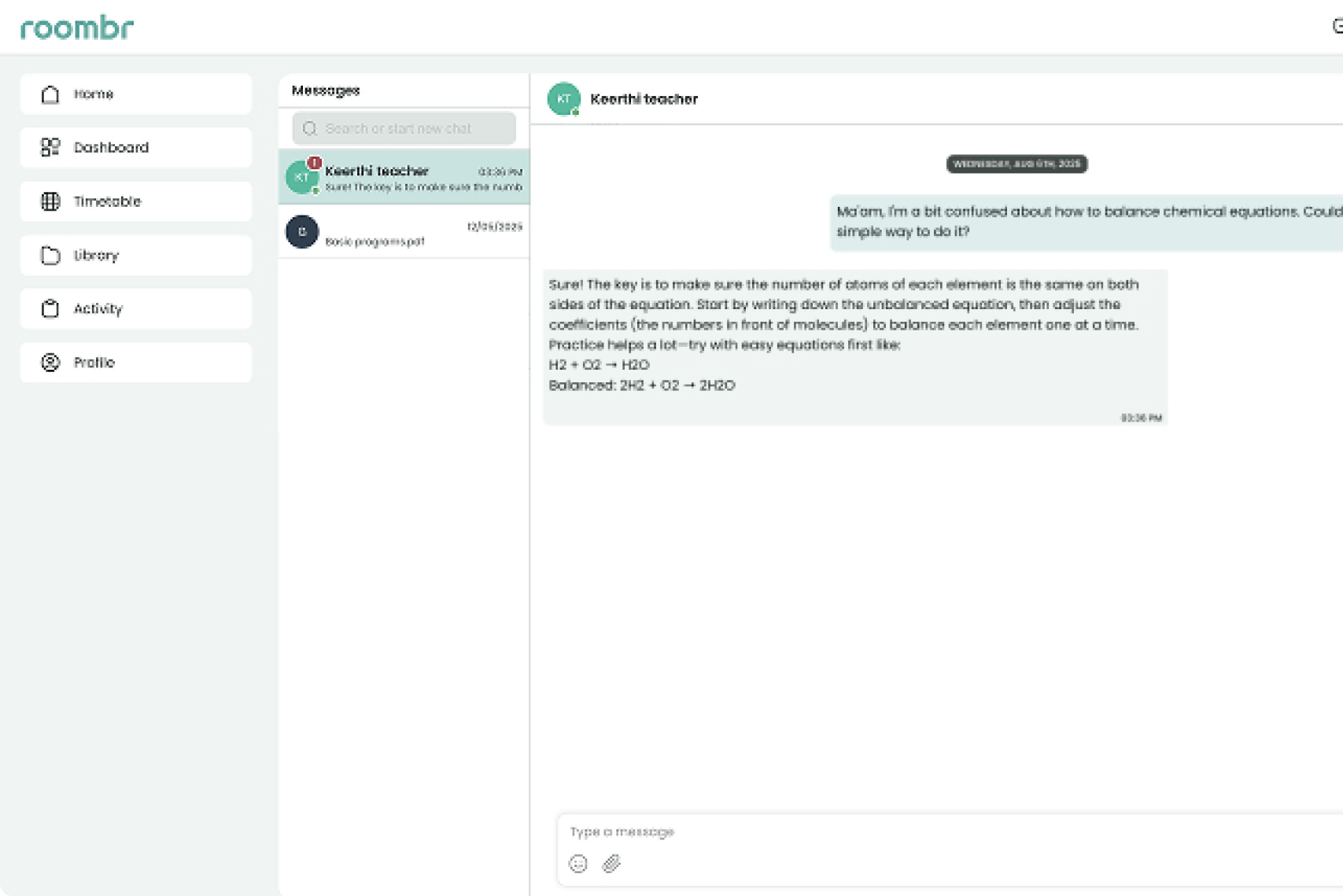The image size is (1343, 896).
Task: Open the Activity clipboard icon
Action: point(50,308)
